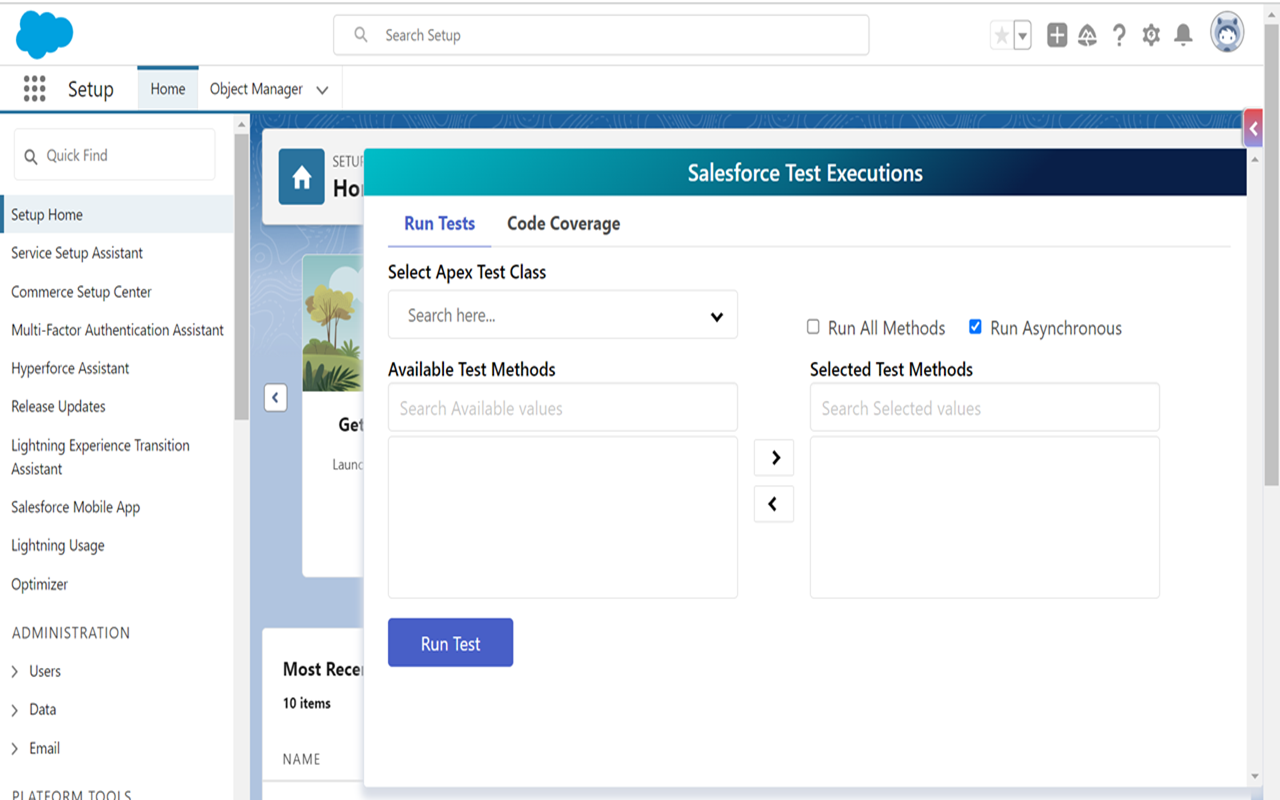The image size is (1280, 800).
Task: Open the favorites list dropdown arrow
Action: (x=1022, y=36)
